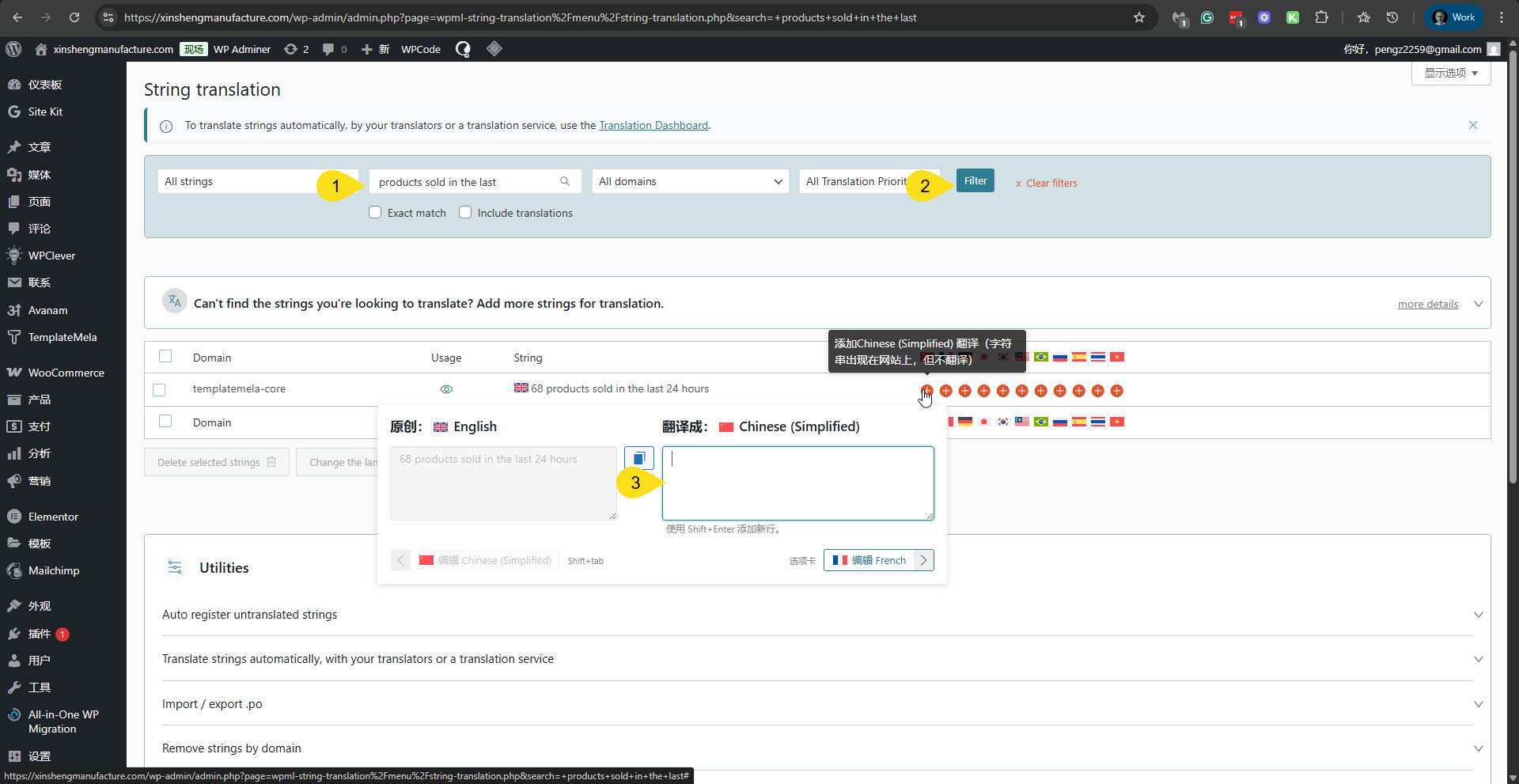Click the Brazil flag in the table header
This screenshot has height=784, width=1519.
[1041, 357]
